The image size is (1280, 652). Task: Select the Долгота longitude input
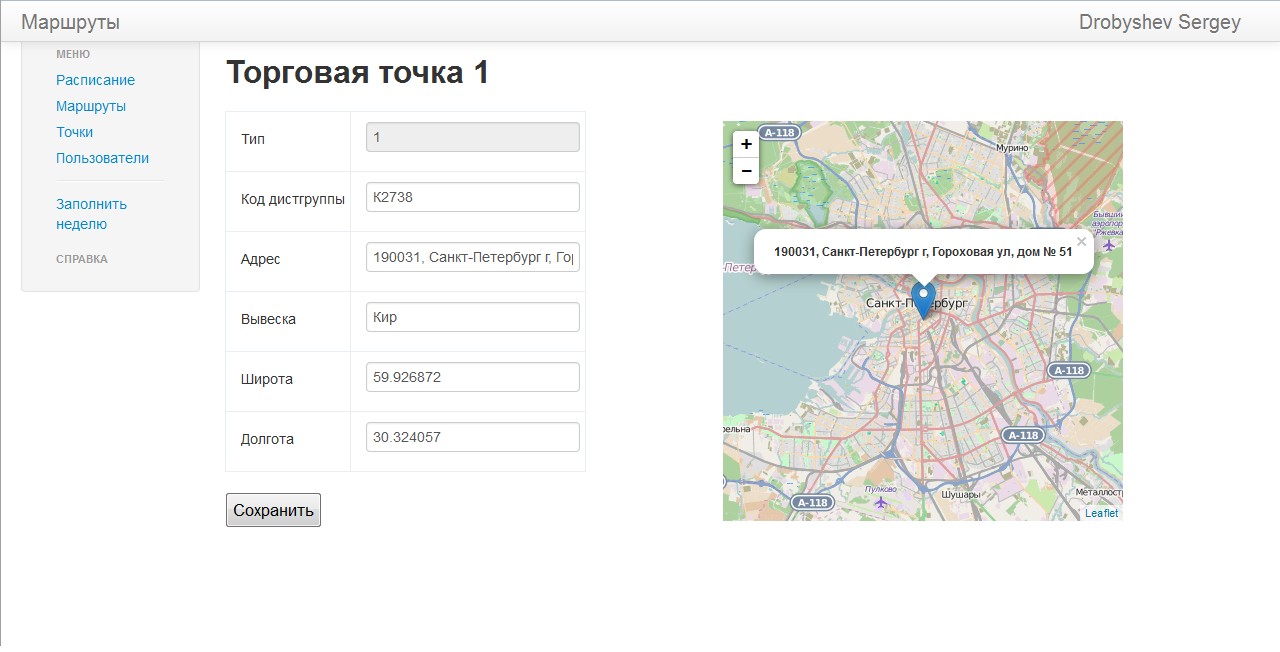(x=472, y=437)
